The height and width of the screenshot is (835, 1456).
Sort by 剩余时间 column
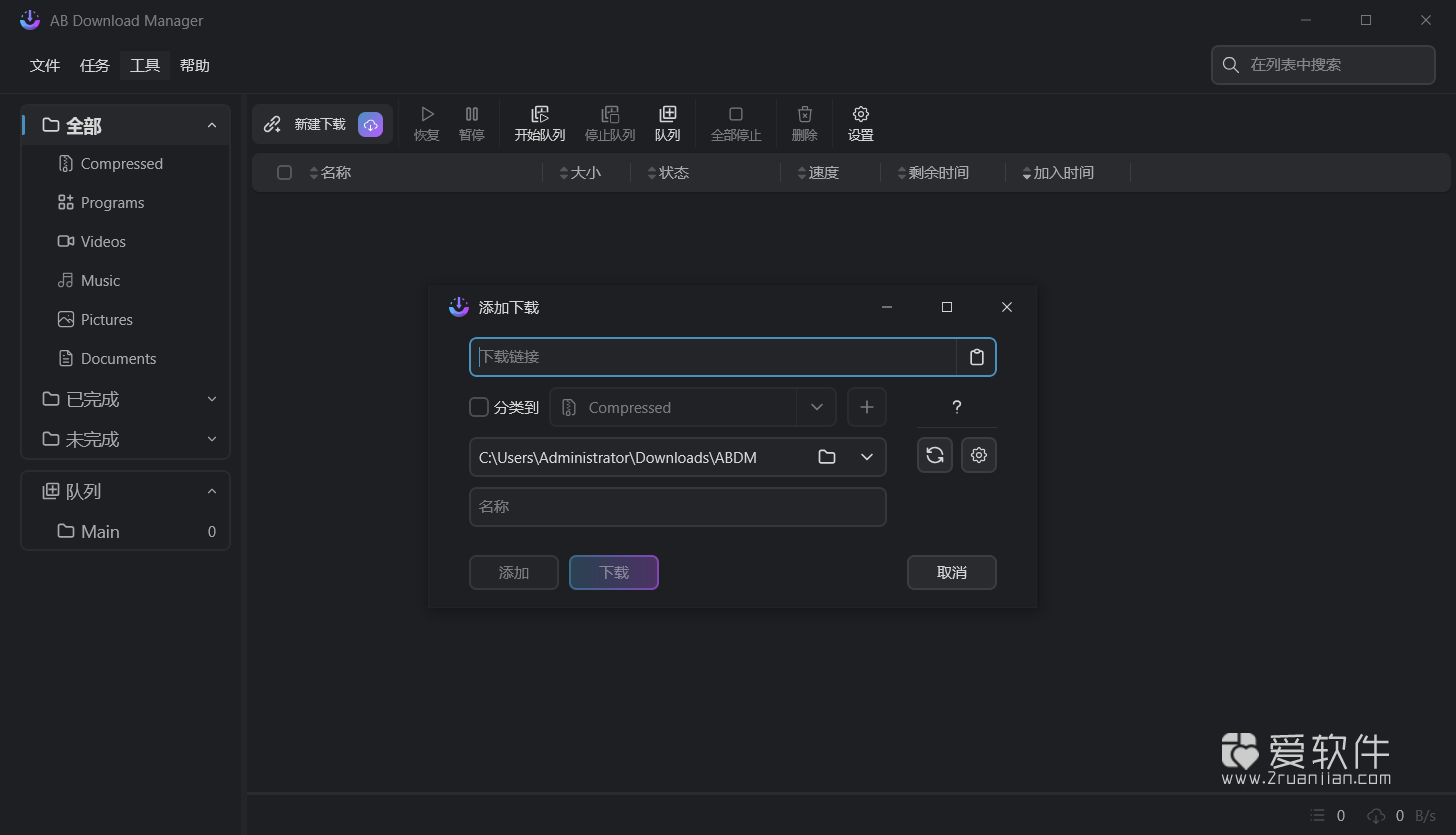(x=933, y=173)
